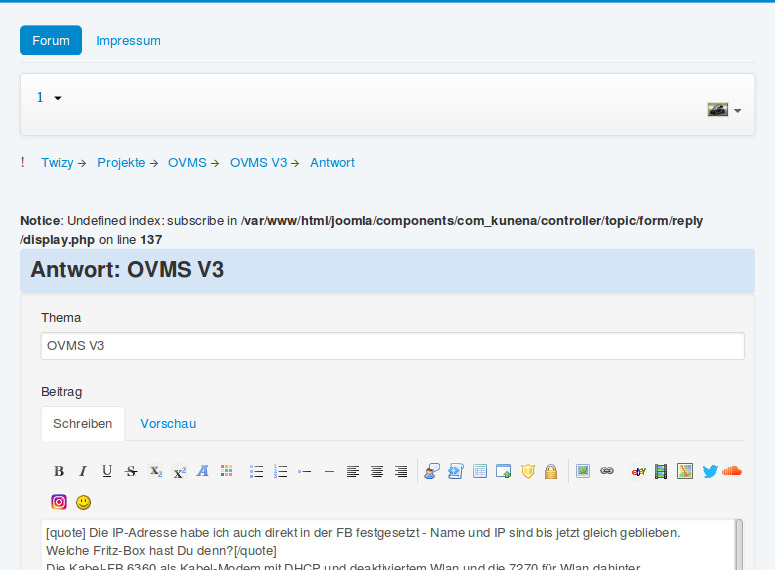Click the Instagram icon in toolbar
Image resolution: width=775 pixels, height=570 pixels.
click(x=60, y=502)
